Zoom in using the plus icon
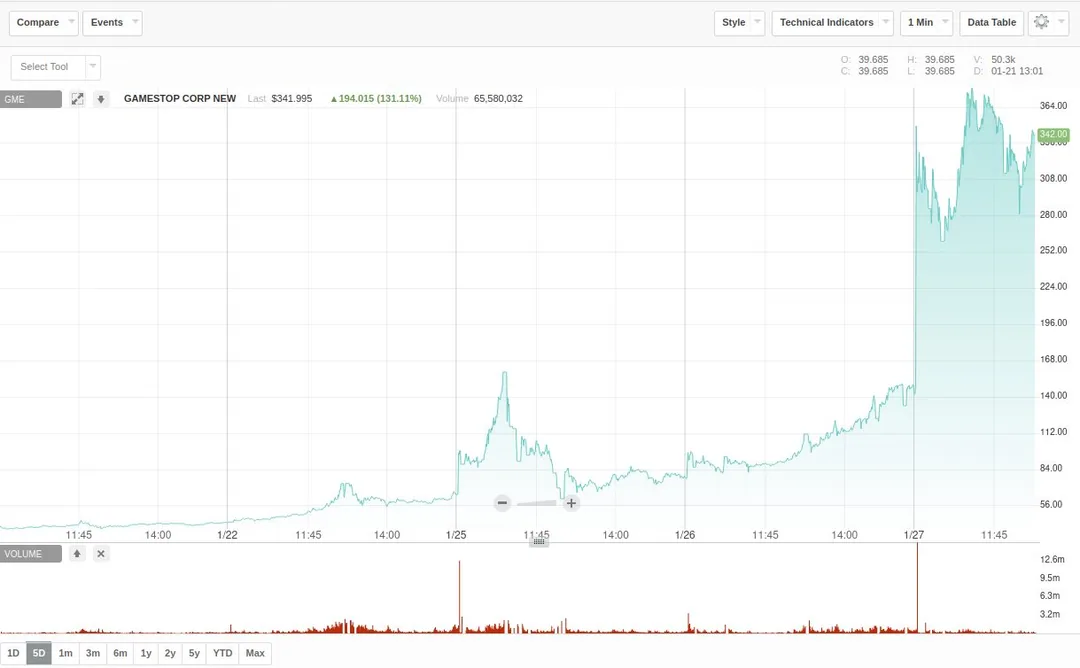Screen dimensions: 1080x668 (x=571, y=503)
